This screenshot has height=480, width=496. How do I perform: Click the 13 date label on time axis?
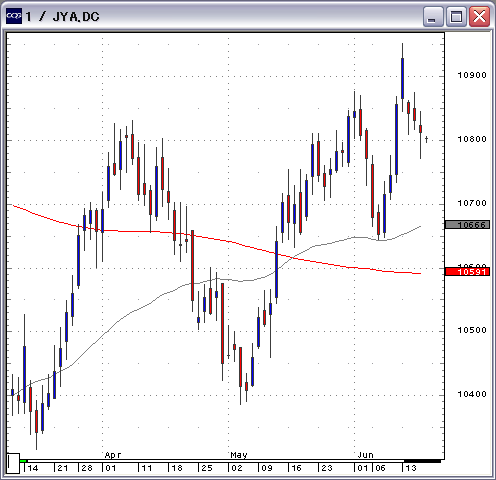coord(411,468)
